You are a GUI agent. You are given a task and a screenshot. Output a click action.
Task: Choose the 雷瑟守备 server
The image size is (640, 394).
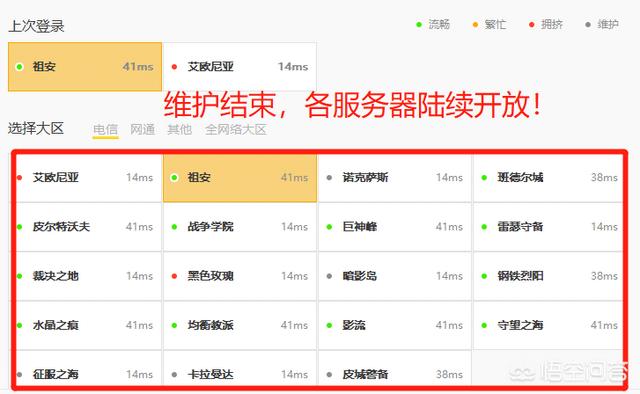pos(548,227)
